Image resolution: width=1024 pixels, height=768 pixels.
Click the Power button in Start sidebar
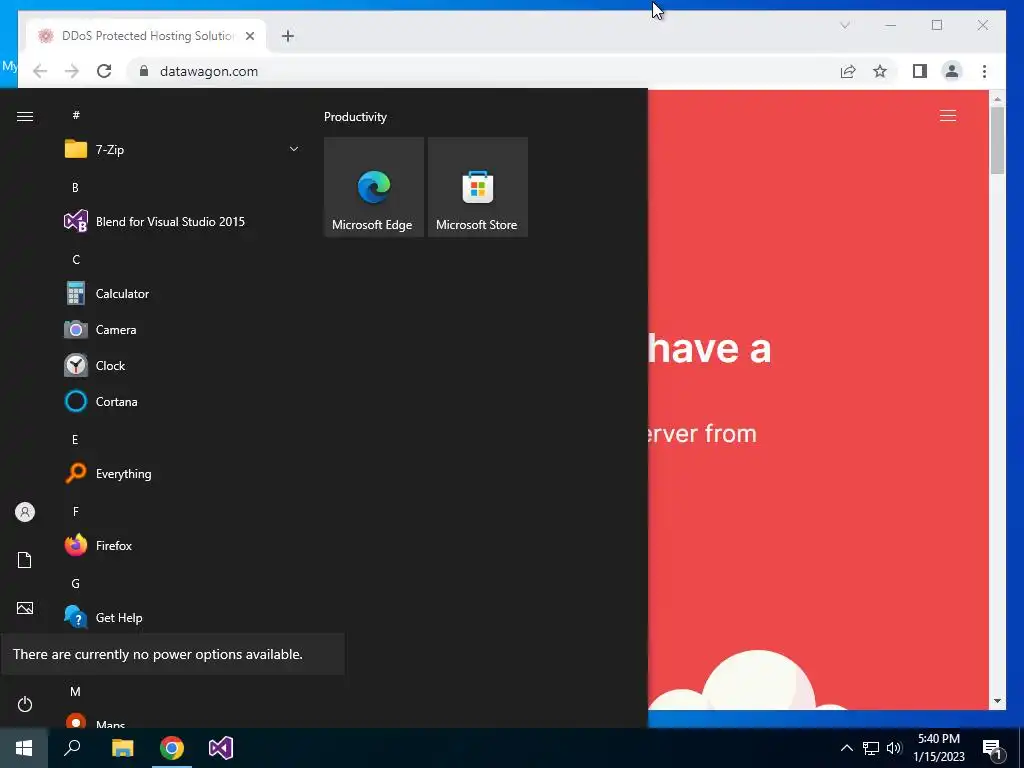(25, 704)
